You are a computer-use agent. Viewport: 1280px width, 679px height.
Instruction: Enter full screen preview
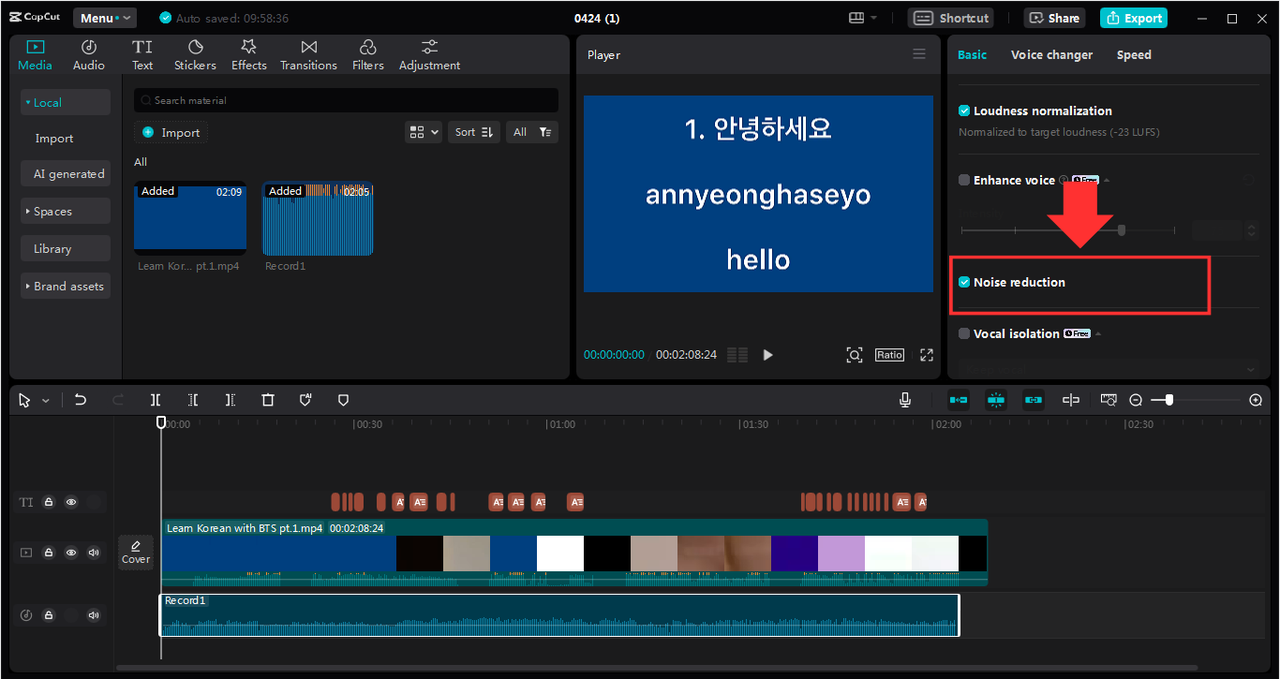pyautogui.click(x=927, y=355)
